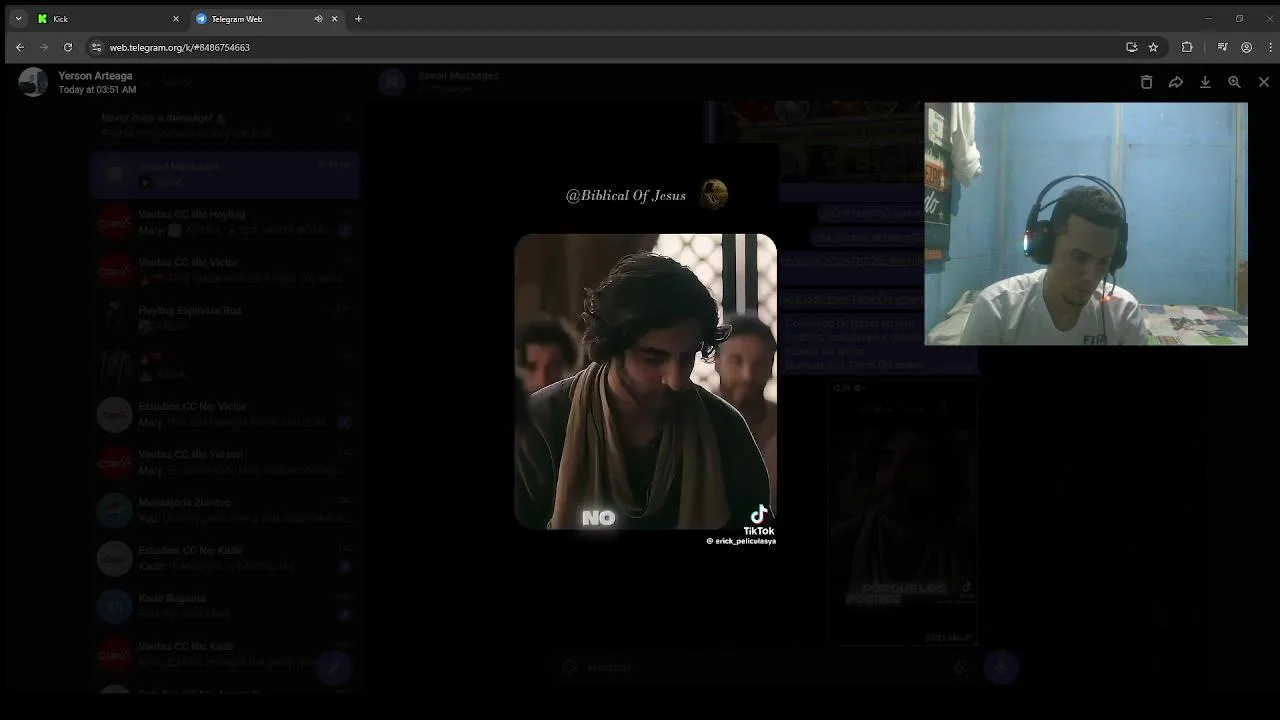Open the Estudios CC Nic Victor chat
Image resolution: width=1280 pixels, height=720 pixels.
(225, 414)
